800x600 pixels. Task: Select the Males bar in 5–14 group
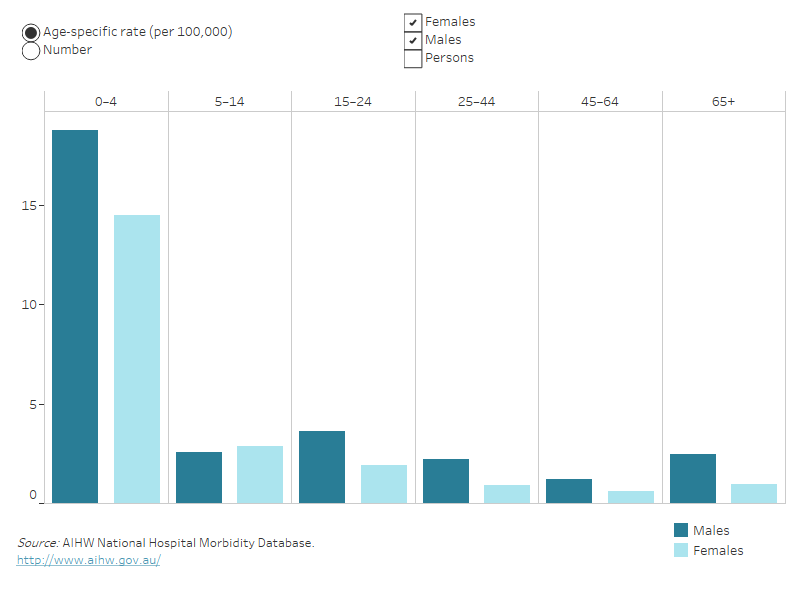coord(199,477)
